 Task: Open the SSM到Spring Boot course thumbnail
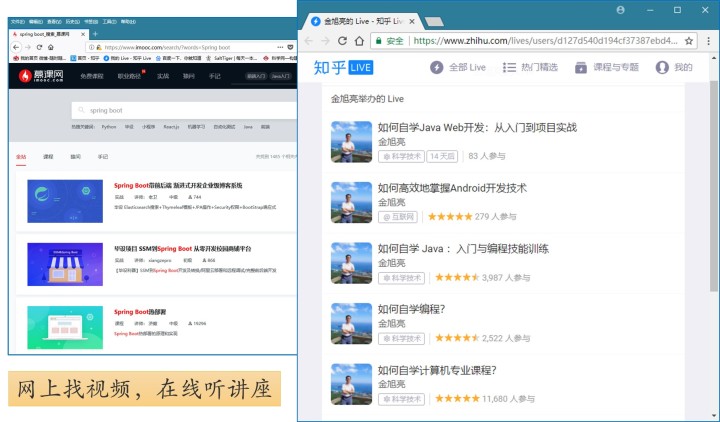click(x=65, y=262)
